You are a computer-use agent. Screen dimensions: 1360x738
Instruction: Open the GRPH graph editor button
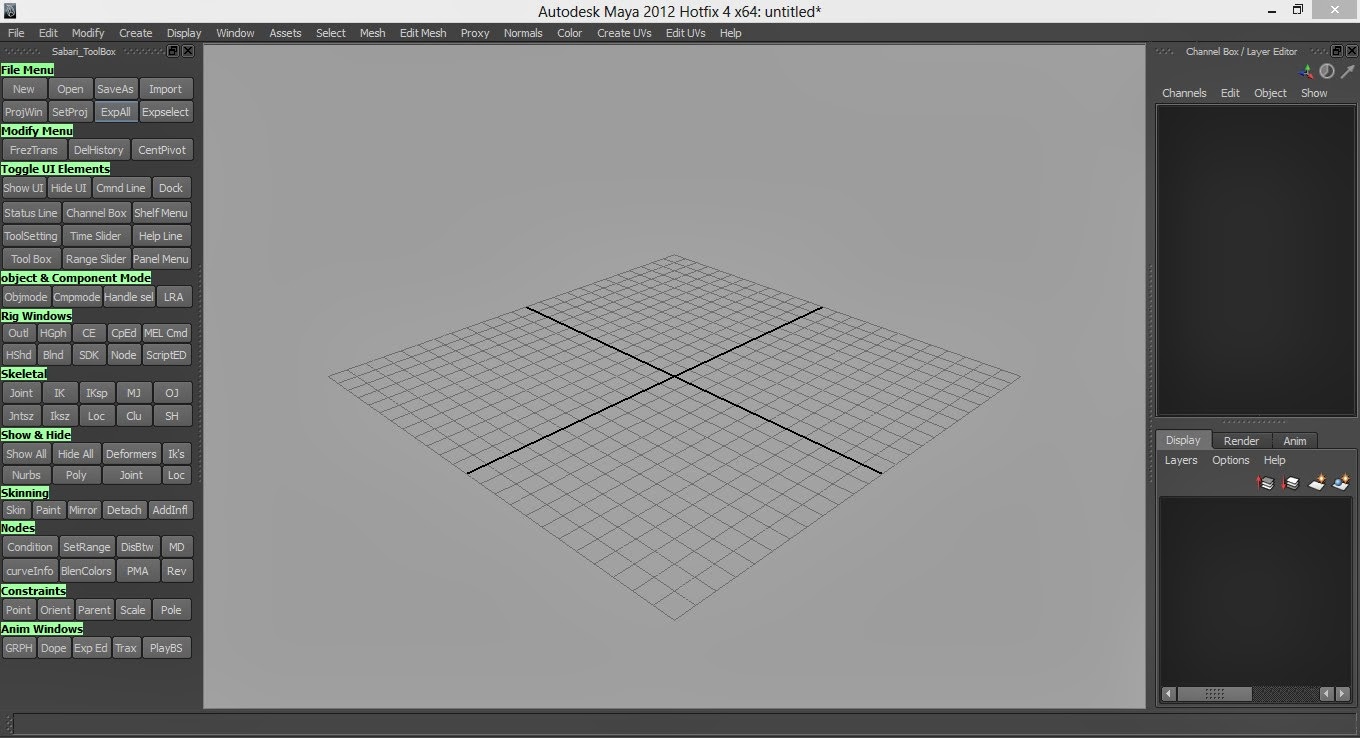[x=19, y=648]
